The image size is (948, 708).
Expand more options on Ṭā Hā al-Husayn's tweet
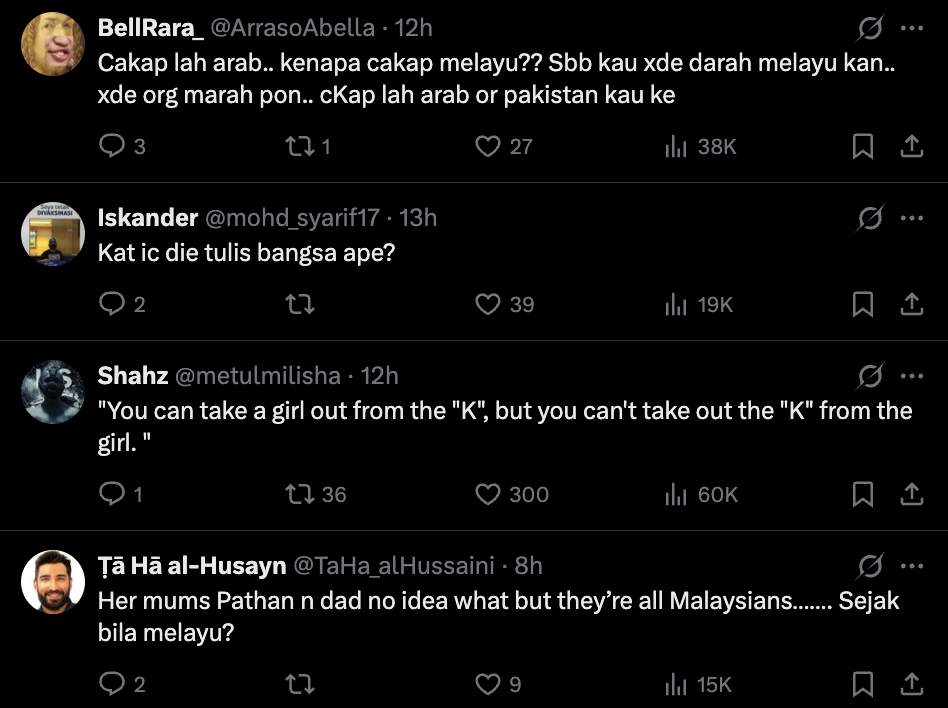tap(912, 566)
